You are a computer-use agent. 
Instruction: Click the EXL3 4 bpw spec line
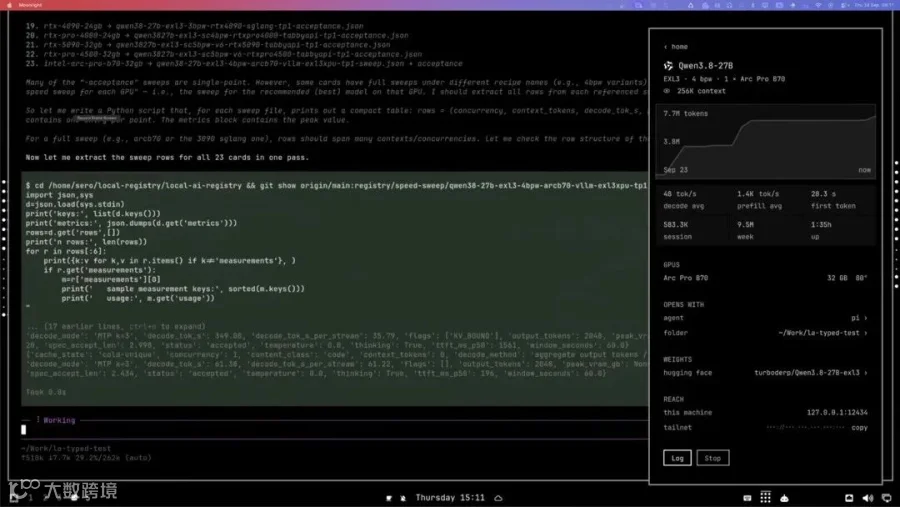[x=724, y=79]
